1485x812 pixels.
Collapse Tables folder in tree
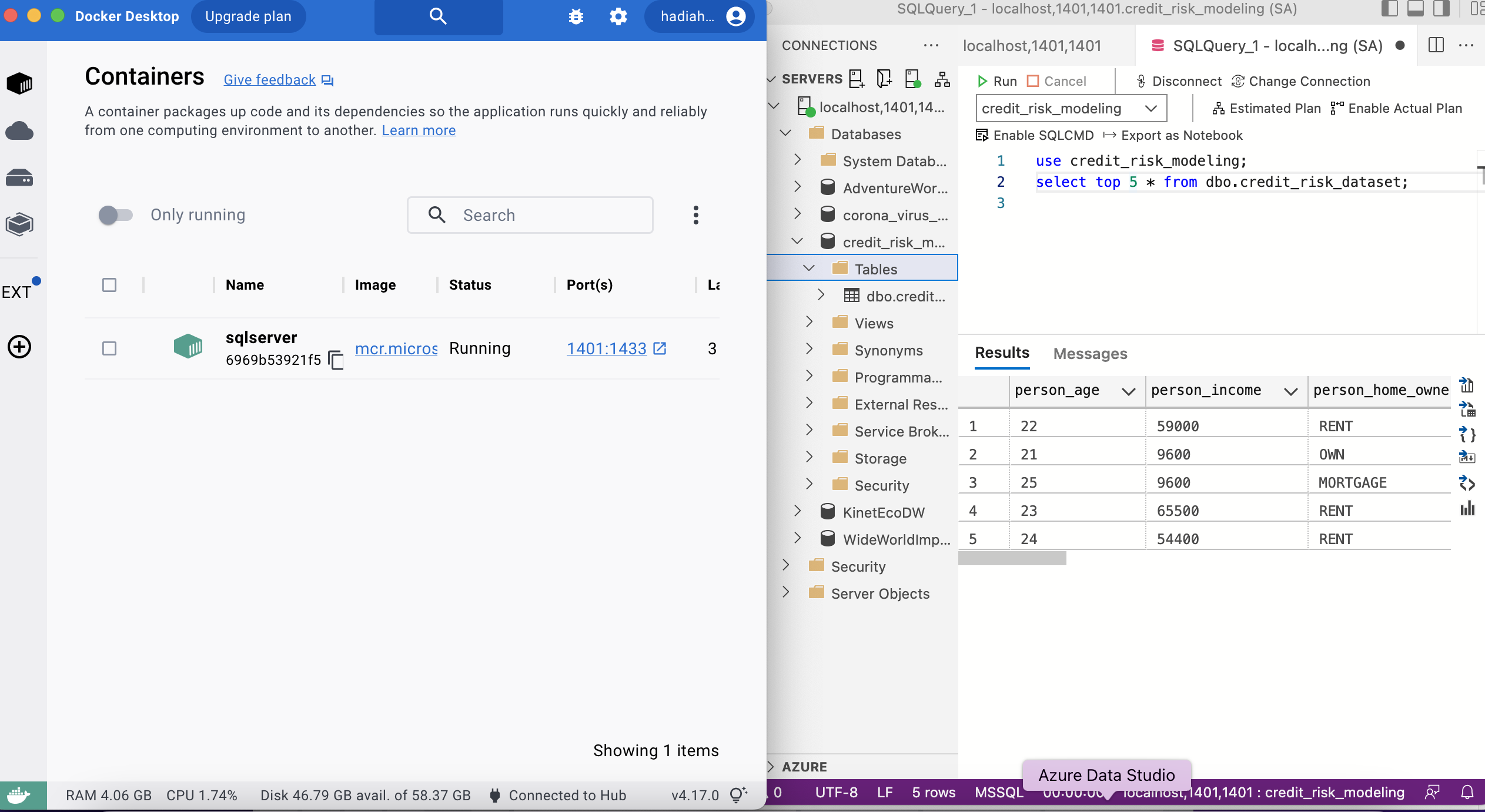click(x=809, y=269)
